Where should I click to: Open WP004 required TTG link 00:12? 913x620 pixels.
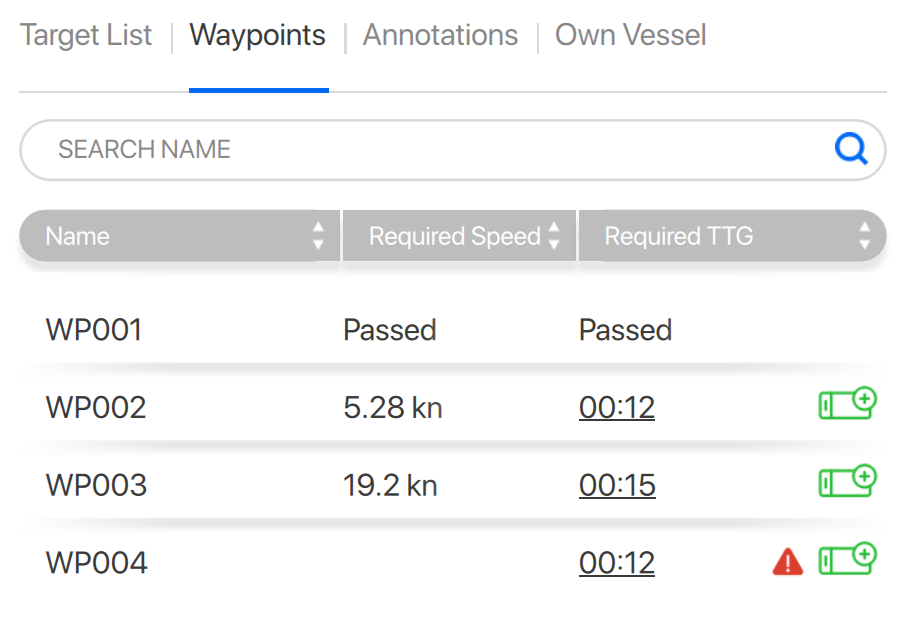(x=617, y=563)
